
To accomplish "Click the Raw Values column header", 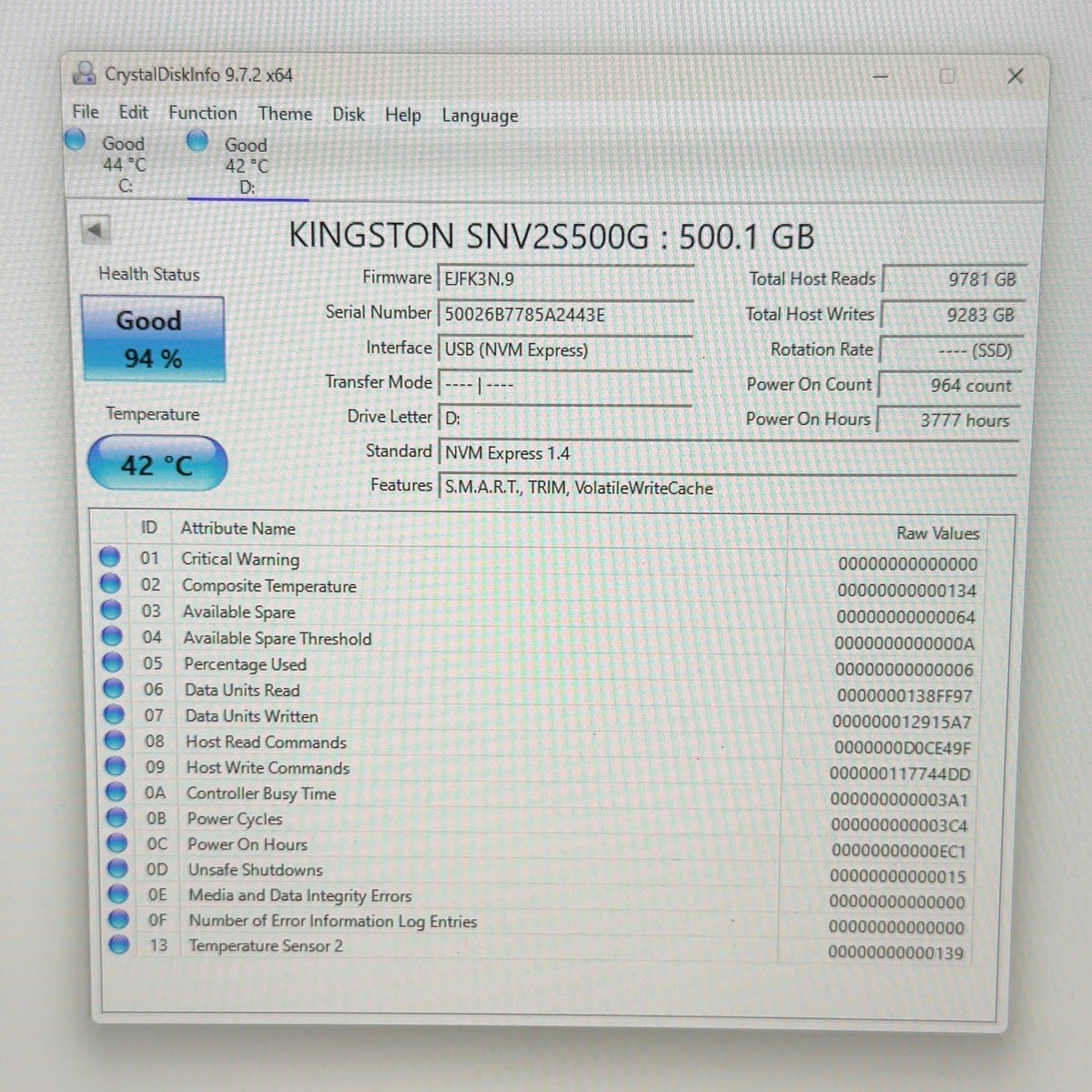I will pos(937,534).
